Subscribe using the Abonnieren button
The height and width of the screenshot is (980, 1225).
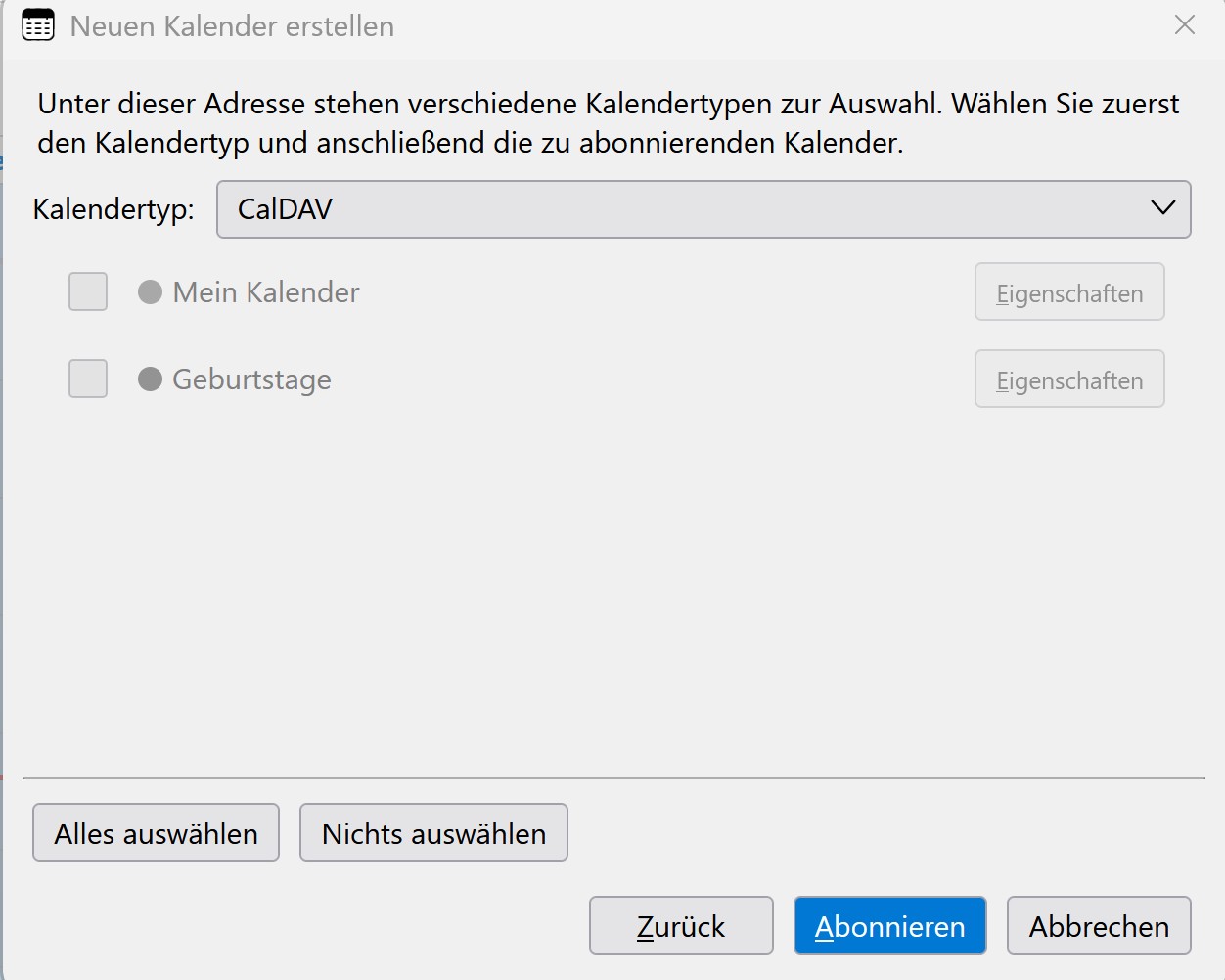pyautogui.click(x=889, y=925)
